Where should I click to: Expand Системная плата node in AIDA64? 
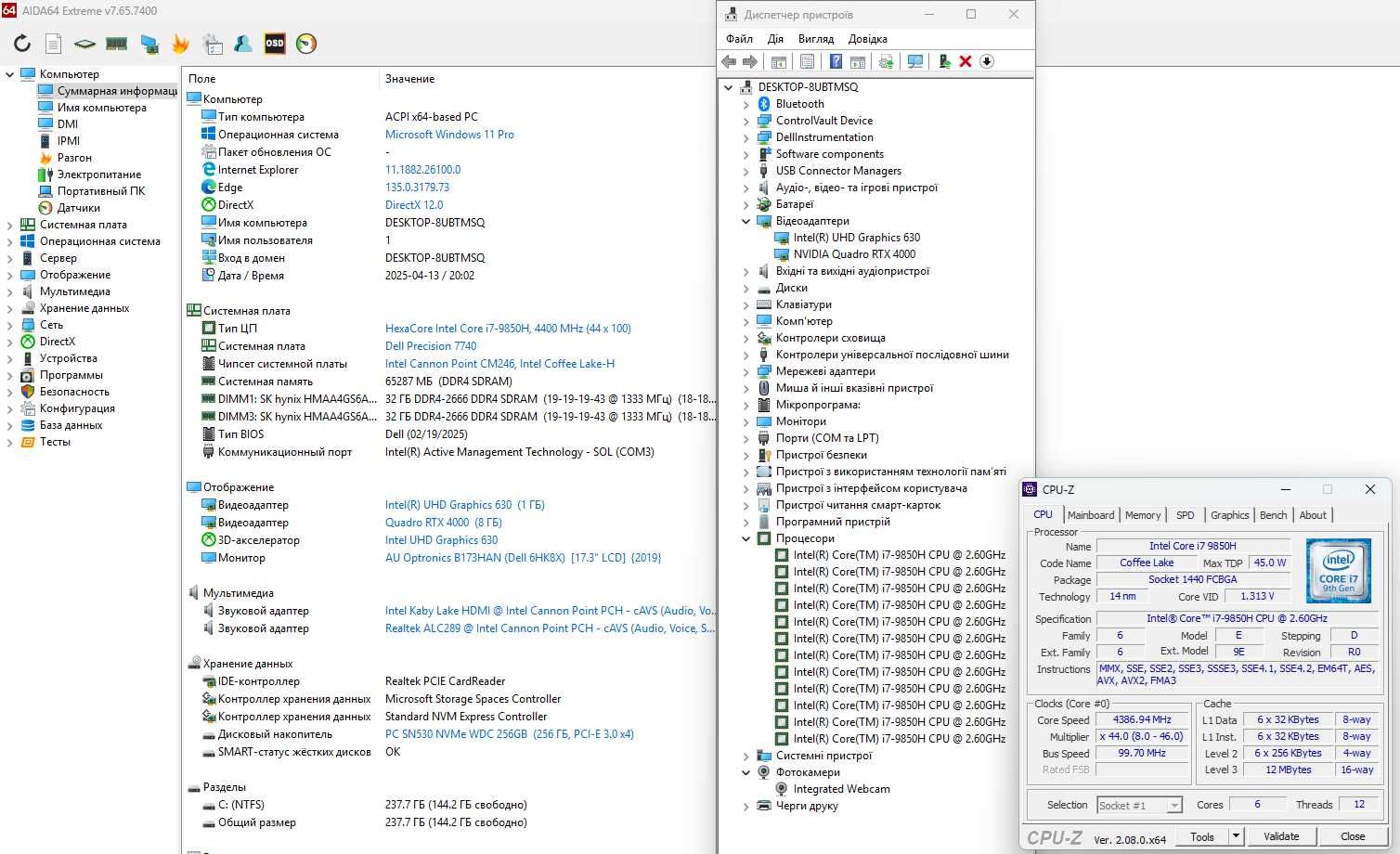coord(10,225)
